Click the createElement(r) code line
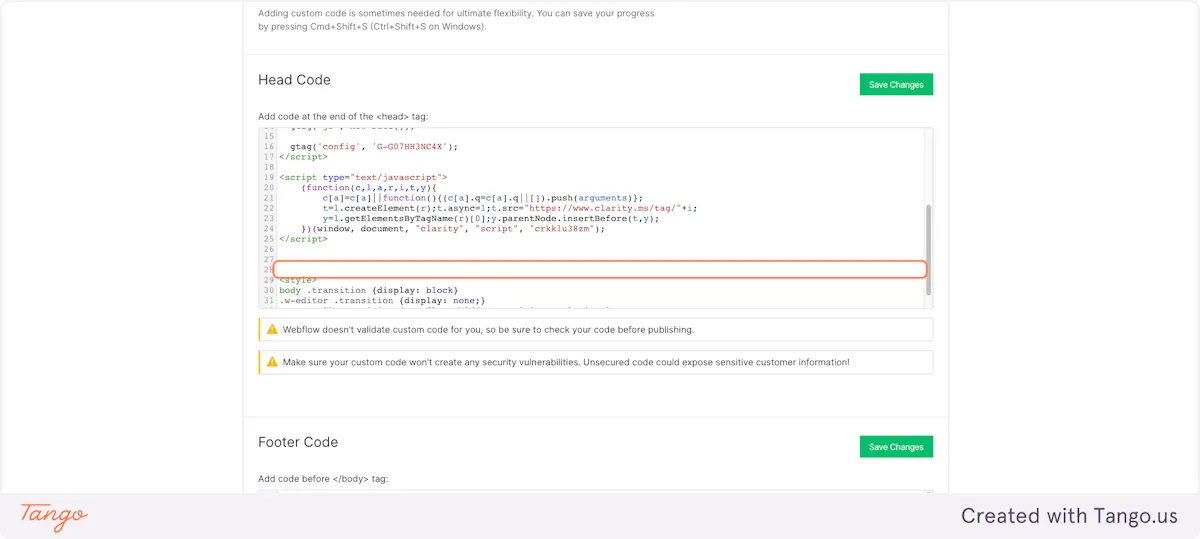 click(510, 208)
